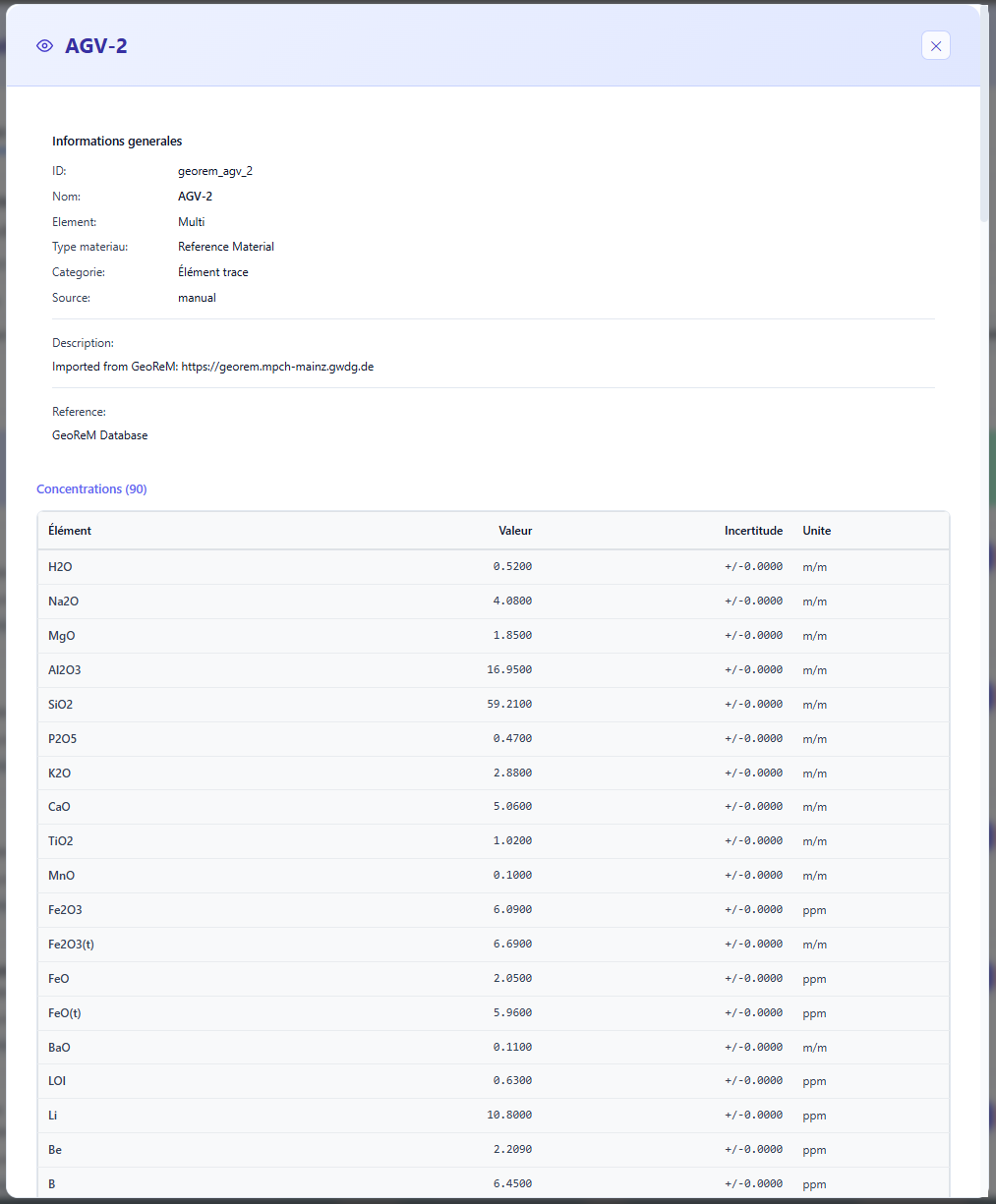Click the Élément column header
Viewport: 996px width, 1204px height.
(x=70, y=531)
